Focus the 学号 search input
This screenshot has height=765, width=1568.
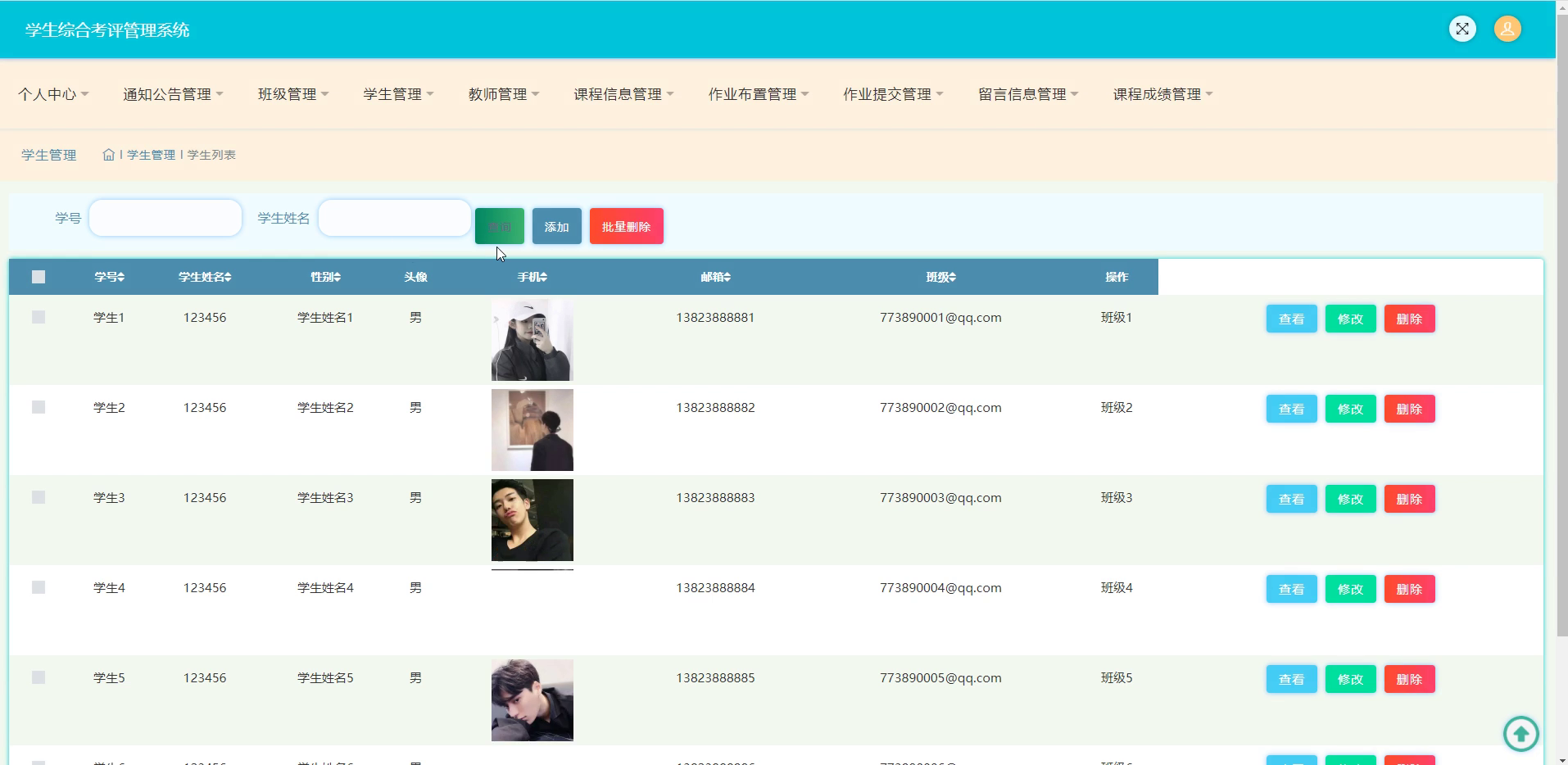[x=165, y=218]
